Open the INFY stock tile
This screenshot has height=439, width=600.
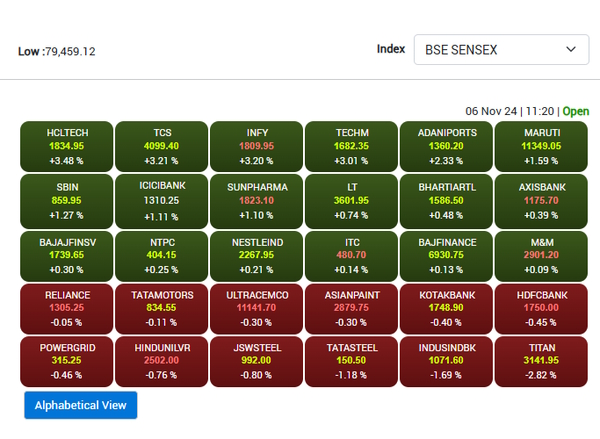click(x=256, y=147)
